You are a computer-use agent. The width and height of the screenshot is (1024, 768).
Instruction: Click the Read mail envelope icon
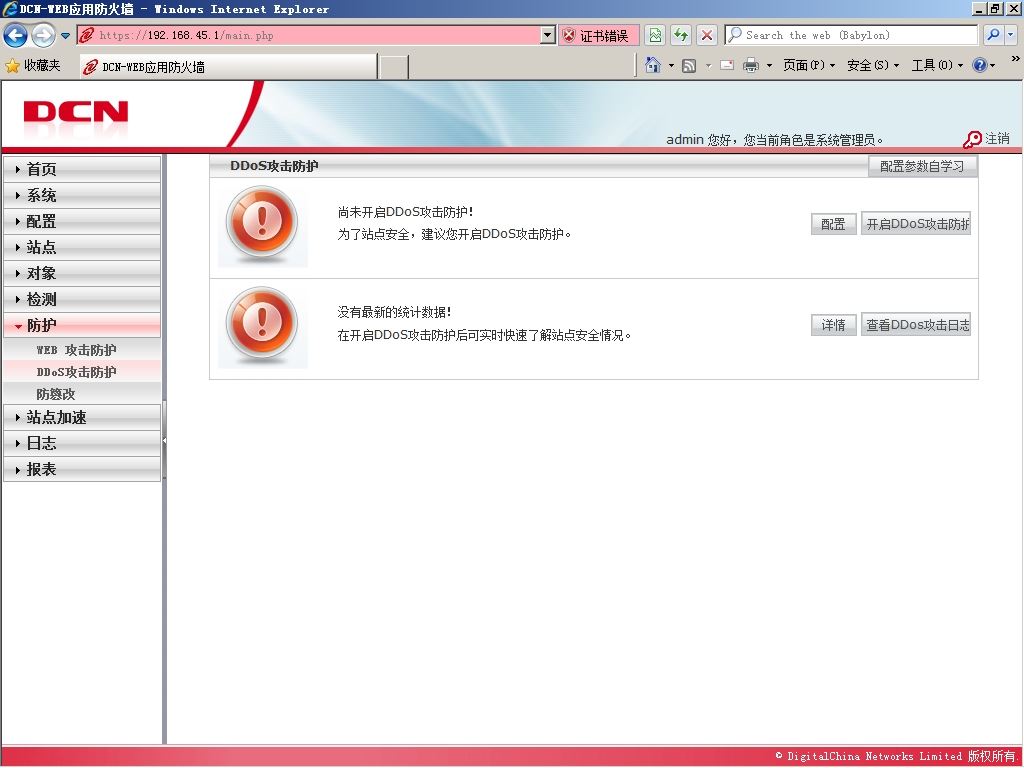[x=727, y=65]
